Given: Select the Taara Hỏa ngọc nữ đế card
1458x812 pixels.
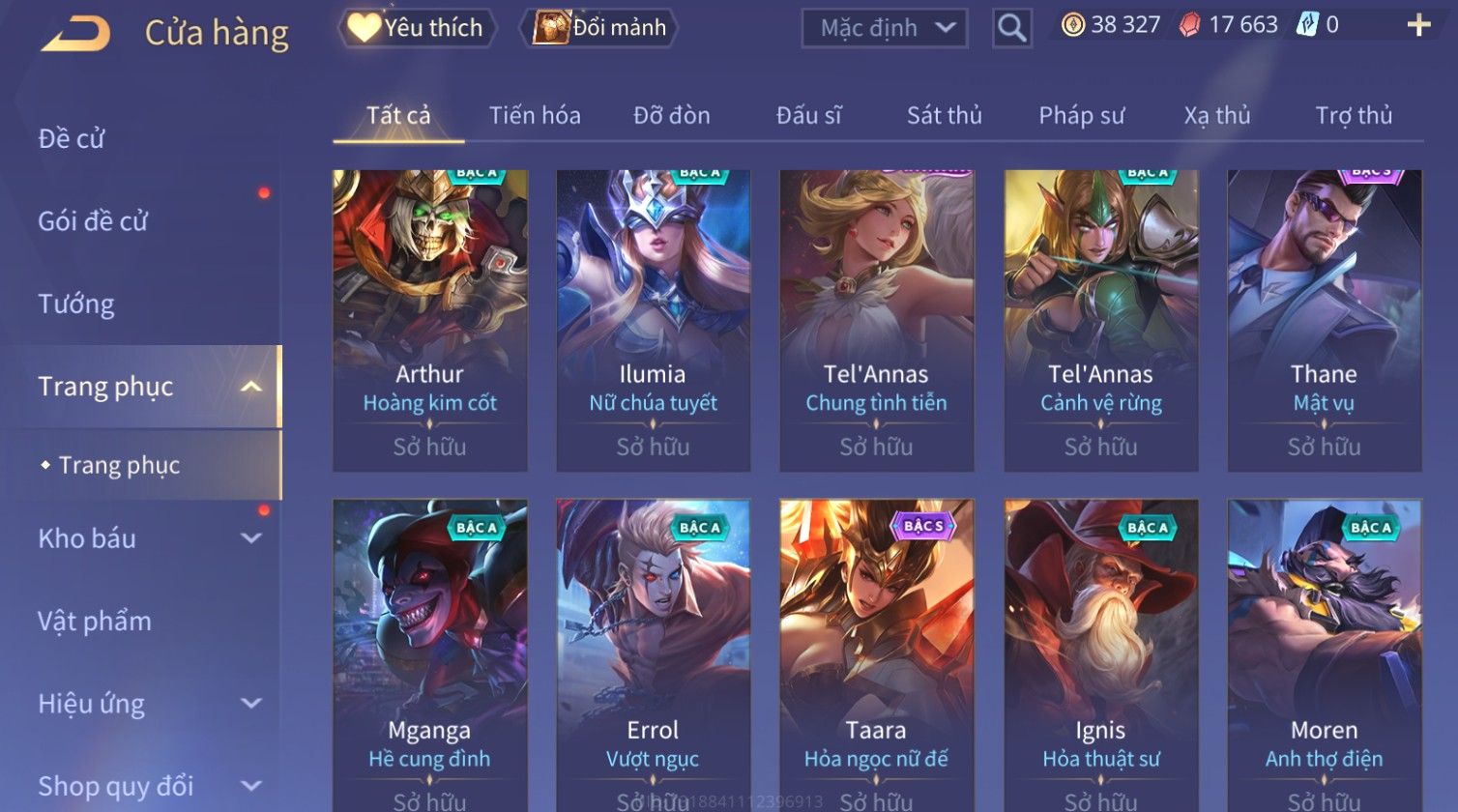Looking at the screenshot, I should 876,655.
